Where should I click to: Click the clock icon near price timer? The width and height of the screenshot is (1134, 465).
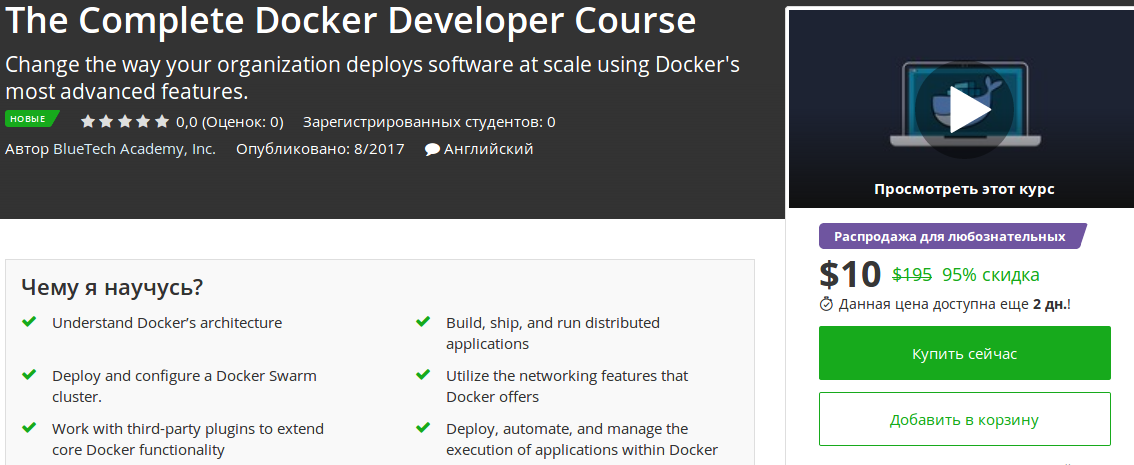tap(826, 304)
